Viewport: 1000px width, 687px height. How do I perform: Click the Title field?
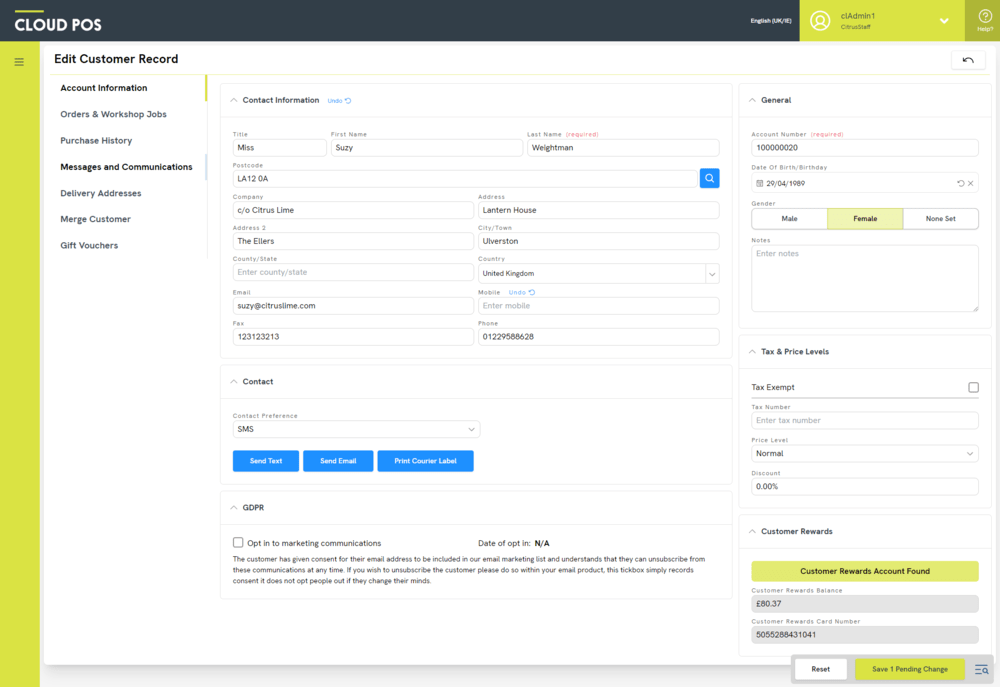click(x=279, y=147)
